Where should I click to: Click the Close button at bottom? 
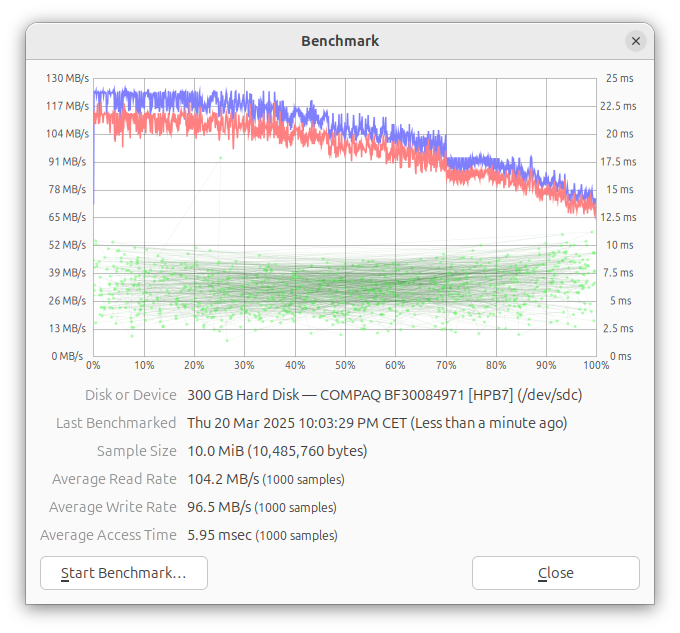point(556,573)
